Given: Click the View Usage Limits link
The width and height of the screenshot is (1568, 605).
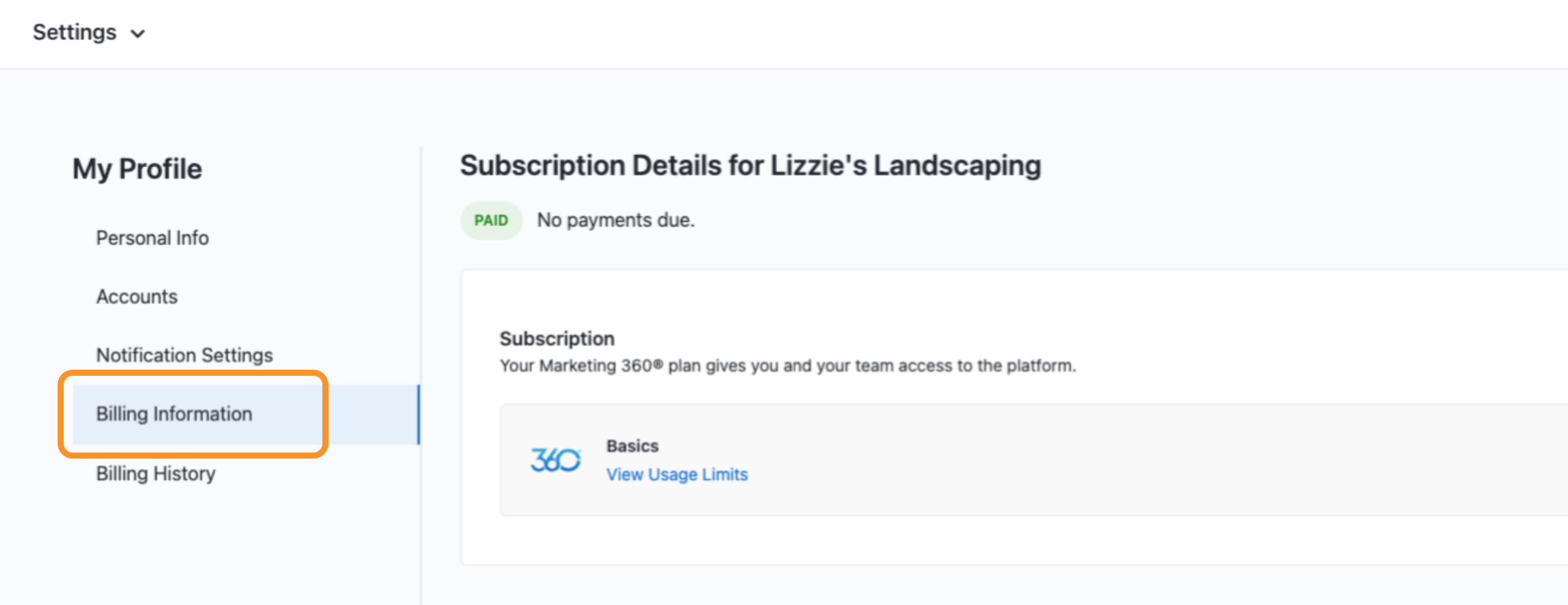Looking at the screenshot, I should [x=677, y=474].
